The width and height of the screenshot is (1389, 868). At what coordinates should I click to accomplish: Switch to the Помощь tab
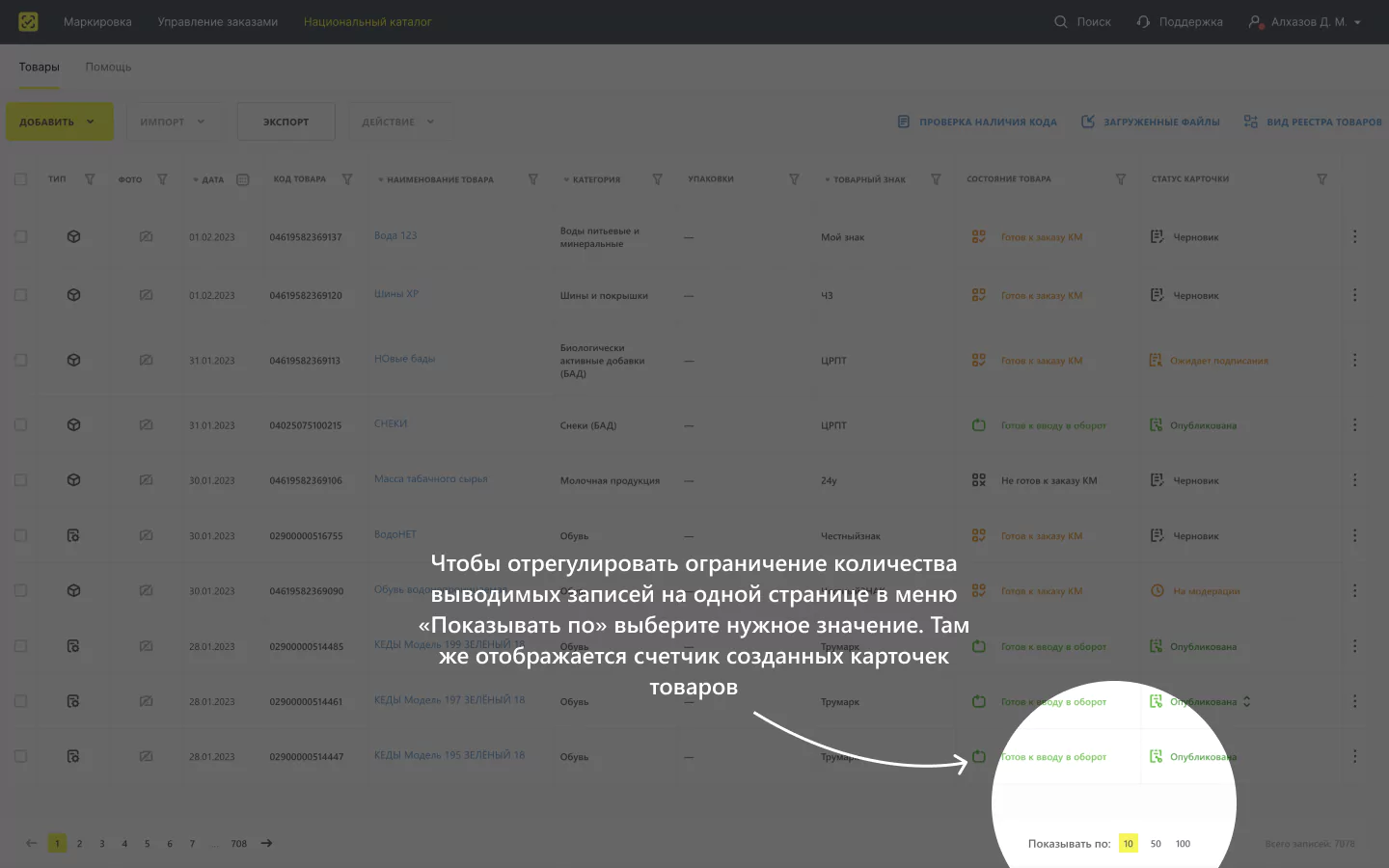(108, 67)
